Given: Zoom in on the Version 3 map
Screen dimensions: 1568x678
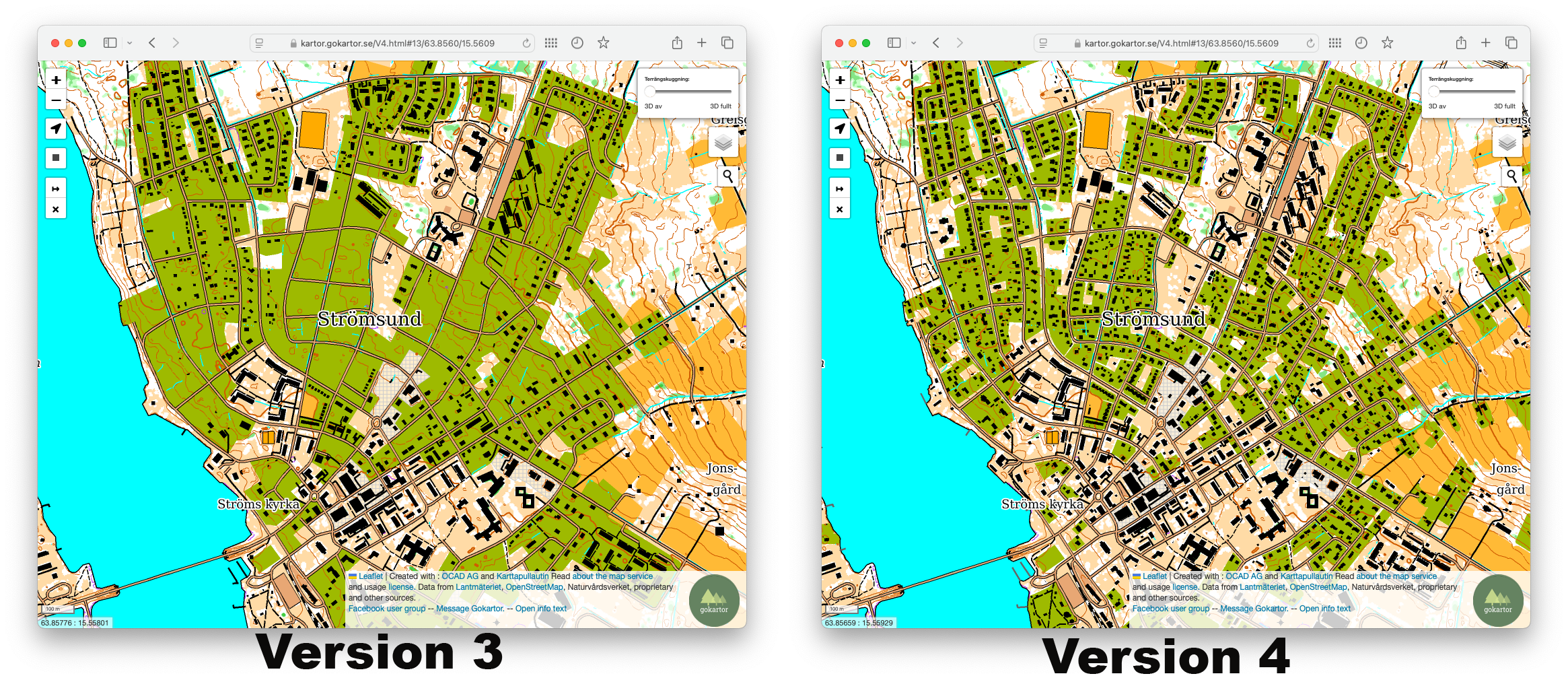Looking at the screenshot, I should coord(56,79).
